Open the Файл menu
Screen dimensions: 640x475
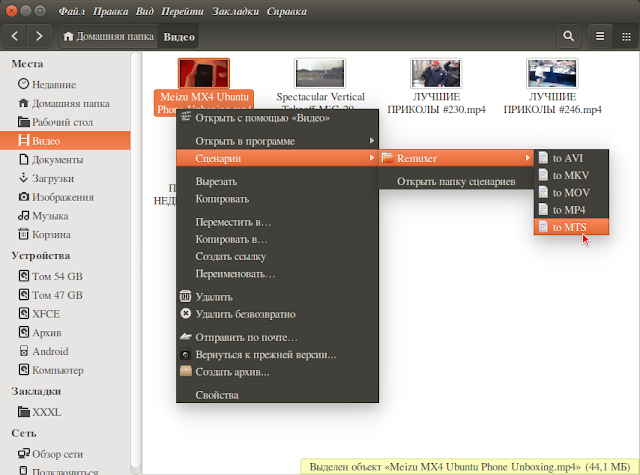[71, 11]
